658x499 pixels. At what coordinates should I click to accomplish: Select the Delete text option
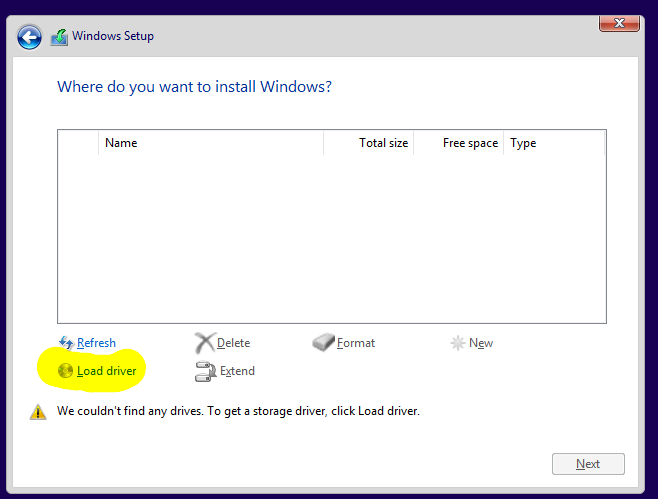pos(233,343)
